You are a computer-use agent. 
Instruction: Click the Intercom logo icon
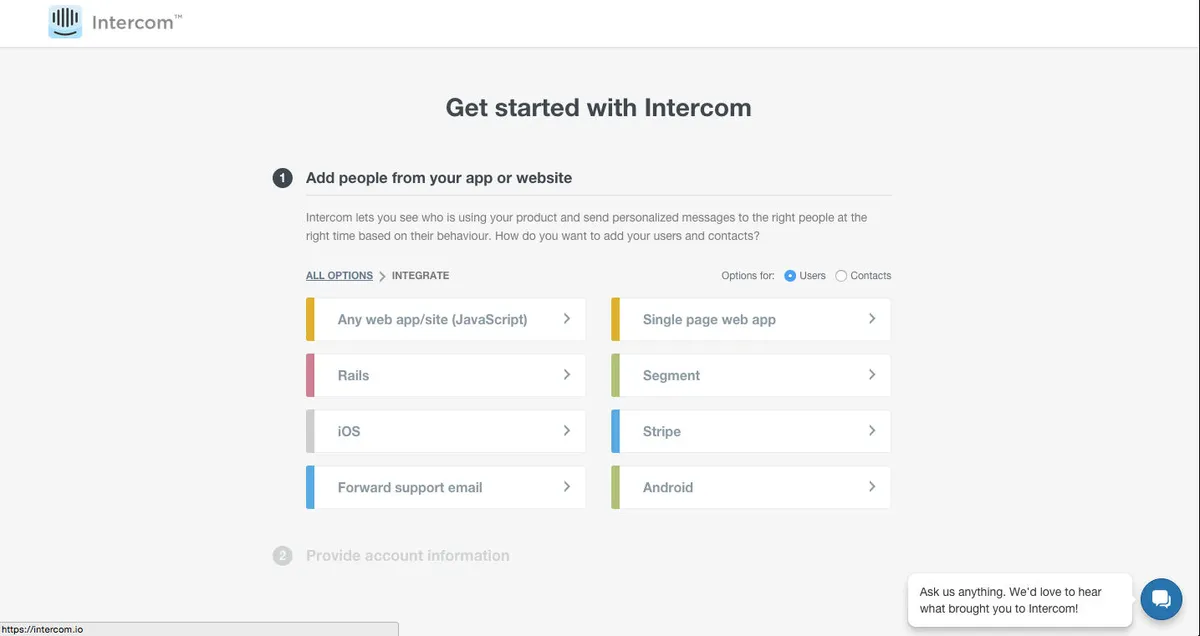[x=65, y=22]
